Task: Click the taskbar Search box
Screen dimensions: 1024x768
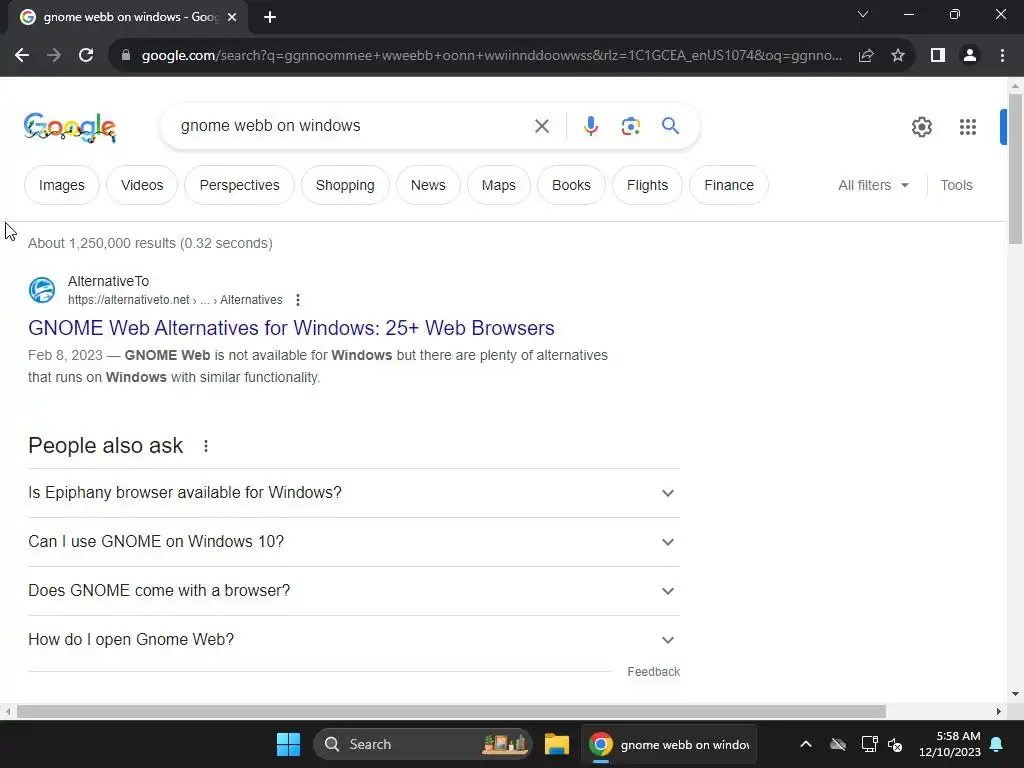Action: coord(423,744)
